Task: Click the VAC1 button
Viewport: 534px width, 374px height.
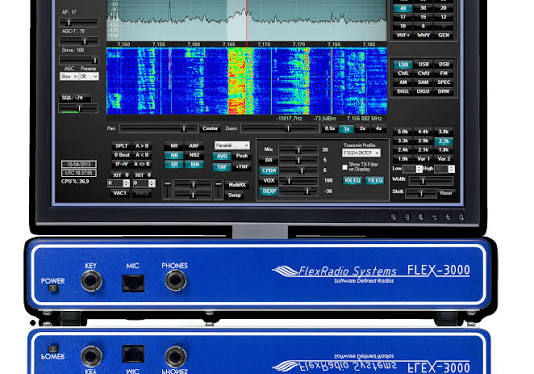Action: point(120,193)
